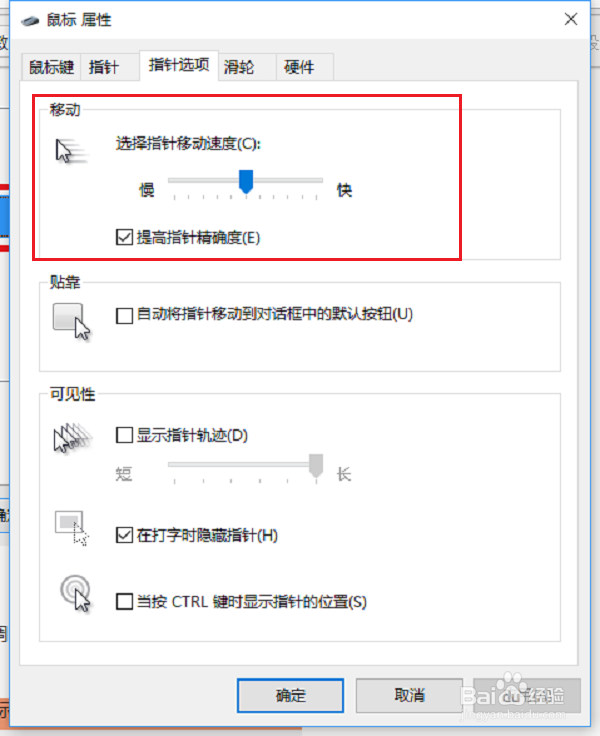The height and width of the screenshot is (736, 600).
Task: Click the snap-to default button icon
Action: click(x=71, y=322)
